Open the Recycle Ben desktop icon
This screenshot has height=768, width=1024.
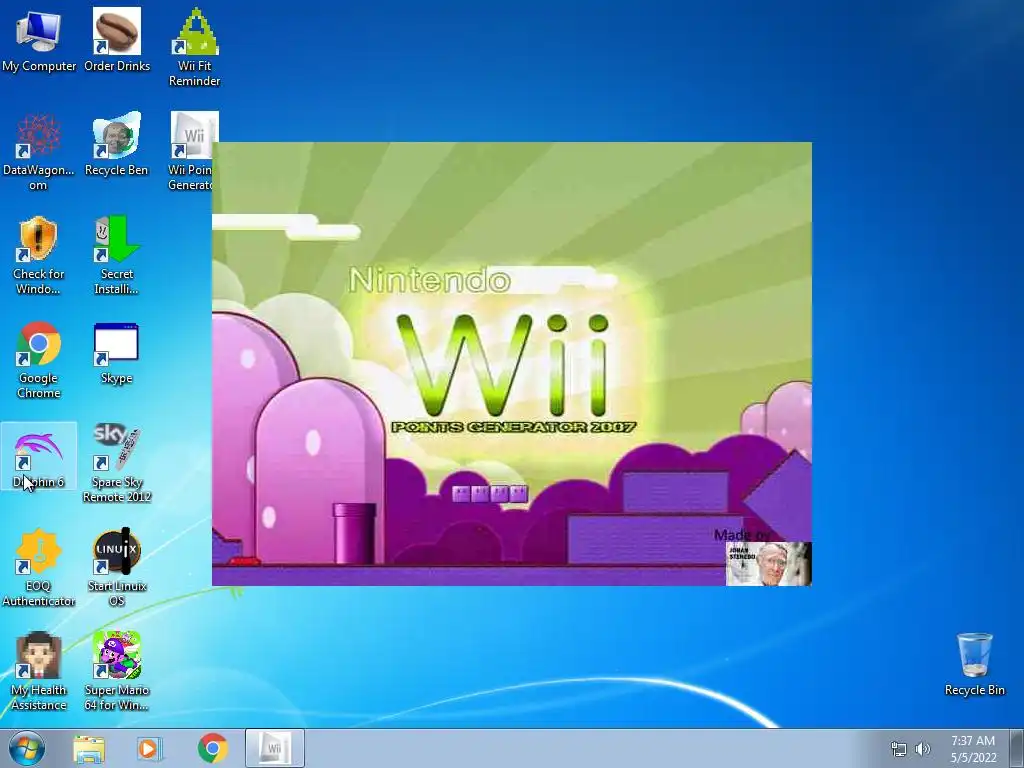point(117,144)
